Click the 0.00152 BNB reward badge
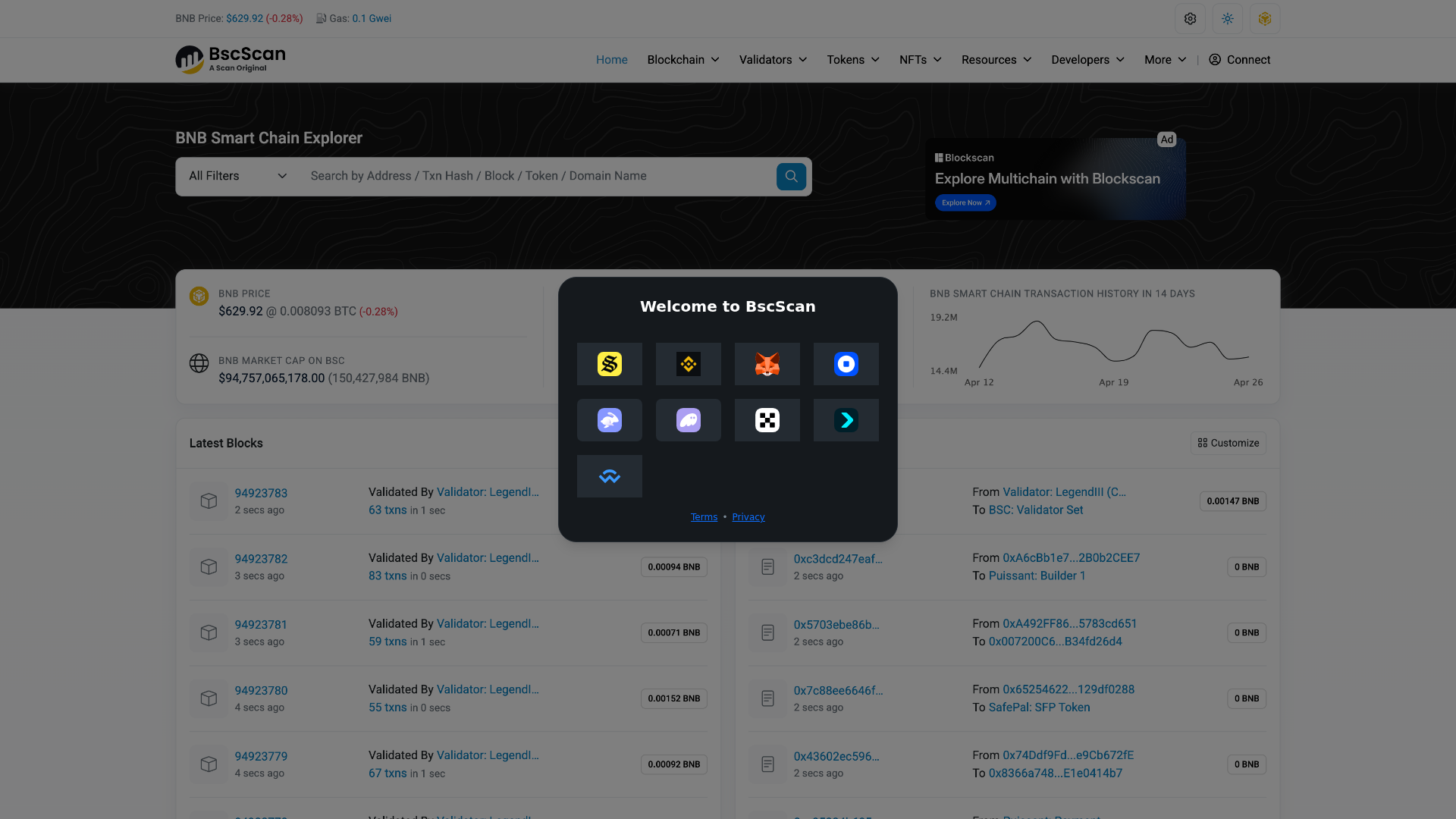The width and height of the screenshot is (1456, 819). pos(673,698)
